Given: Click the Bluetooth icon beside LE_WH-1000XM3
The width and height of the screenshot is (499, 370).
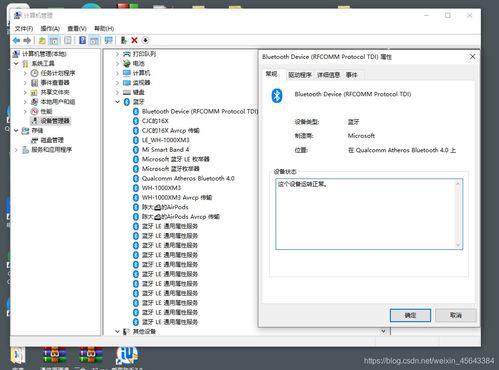Looking at the screenshot, I should point(136,140).
